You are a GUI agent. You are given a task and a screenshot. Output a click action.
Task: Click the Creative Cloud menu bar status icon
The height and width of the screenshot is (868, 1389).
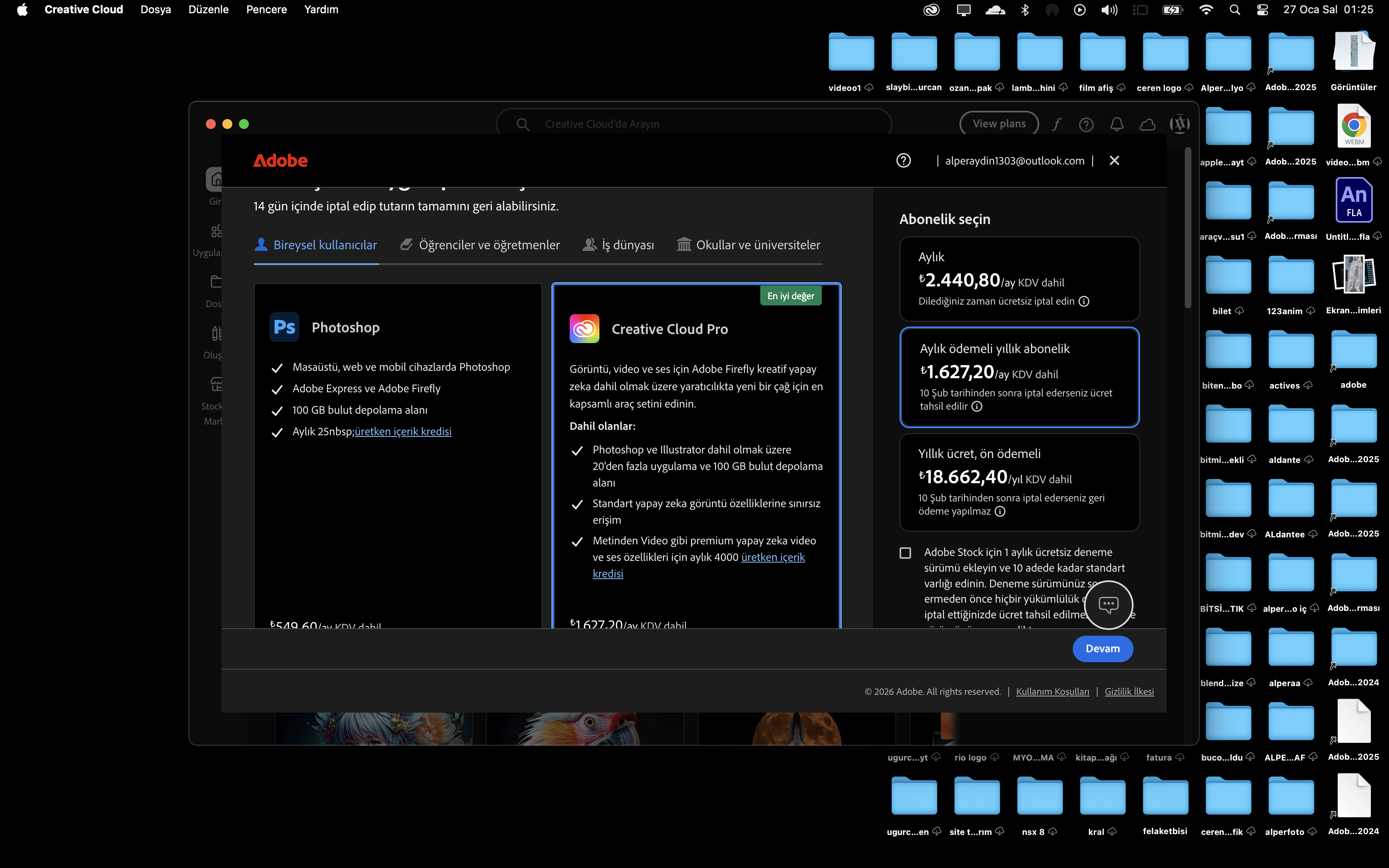931,10
